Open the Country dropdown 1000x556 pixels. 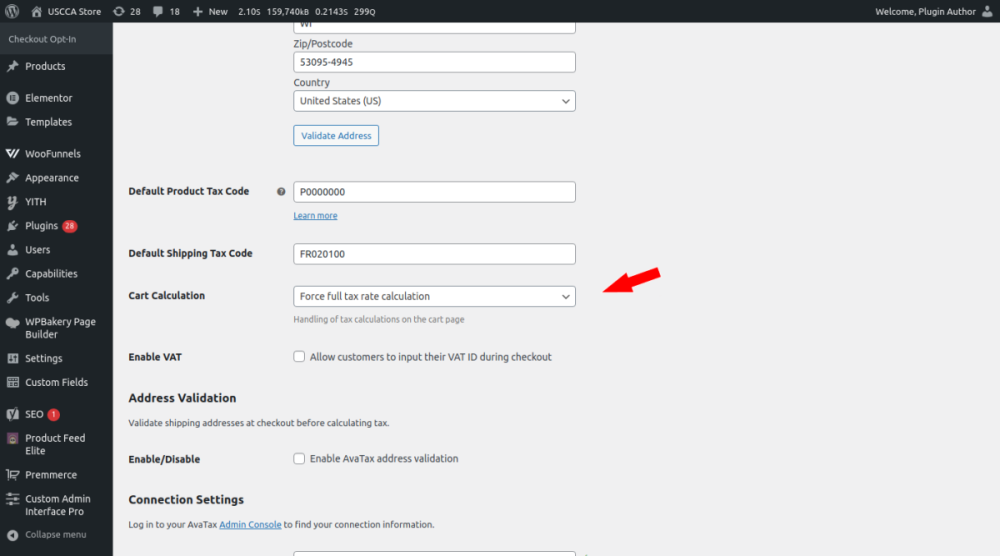tap(434, 101)
